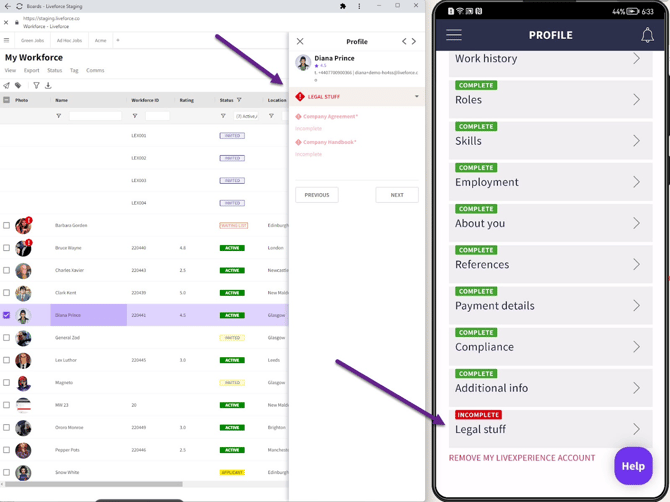This screenshot has width=670, height=502.
Task: Open Bruce Wayne's photo thumbnail
Action: click(23, 248)
